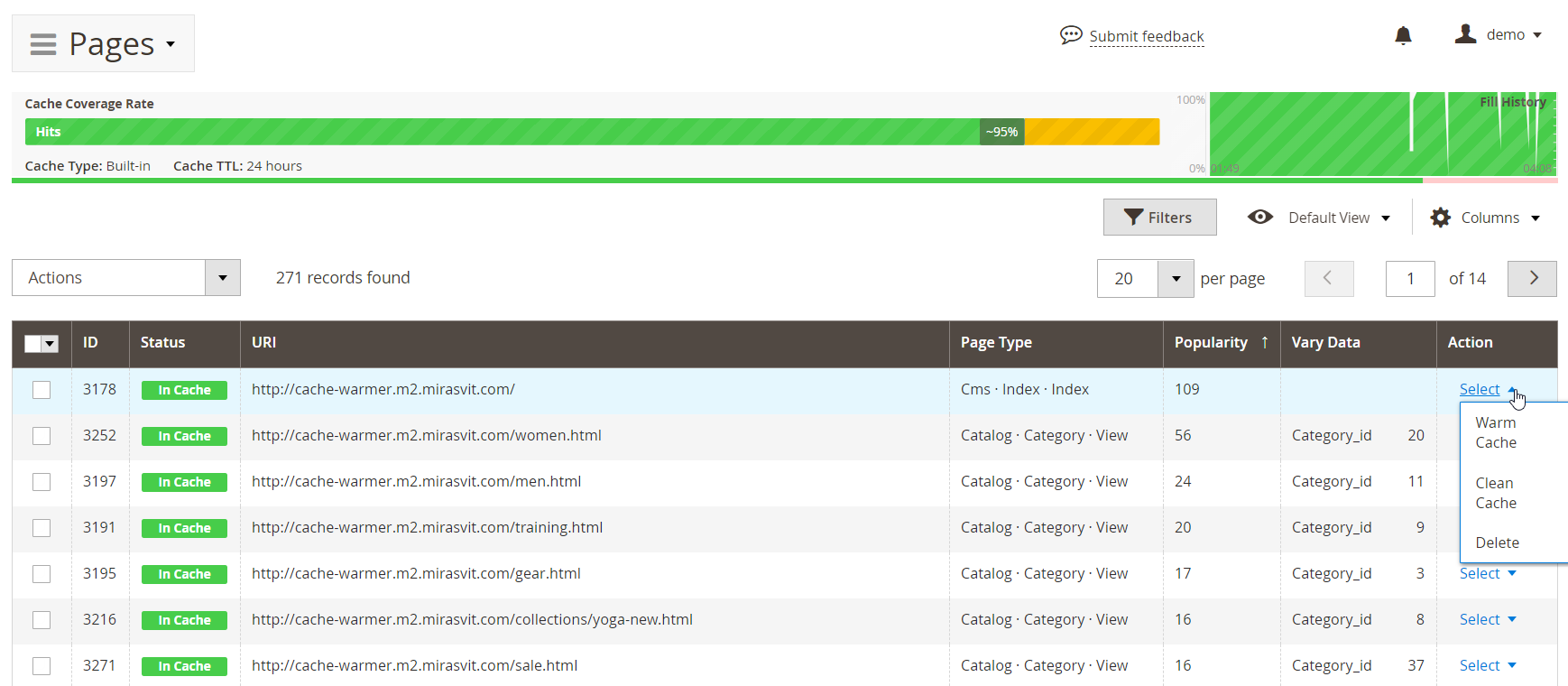Click the demo user avatar icon
Viewport: 1568px width, 686px height.
[1465, 34]
